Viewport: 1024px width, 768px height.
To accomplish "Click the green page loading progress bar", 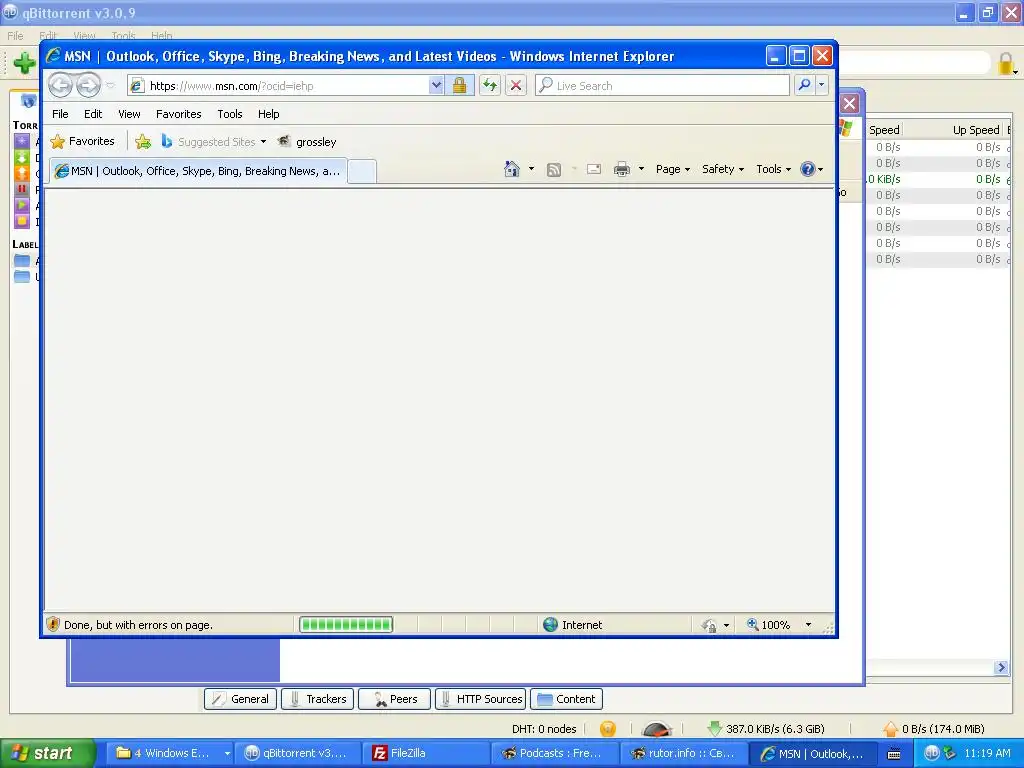I will click(346, 624).
